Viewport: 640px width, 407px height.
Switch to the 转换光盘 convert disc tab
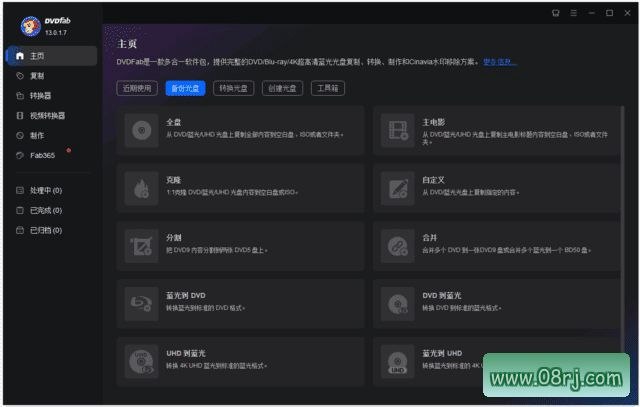(233, 88)
